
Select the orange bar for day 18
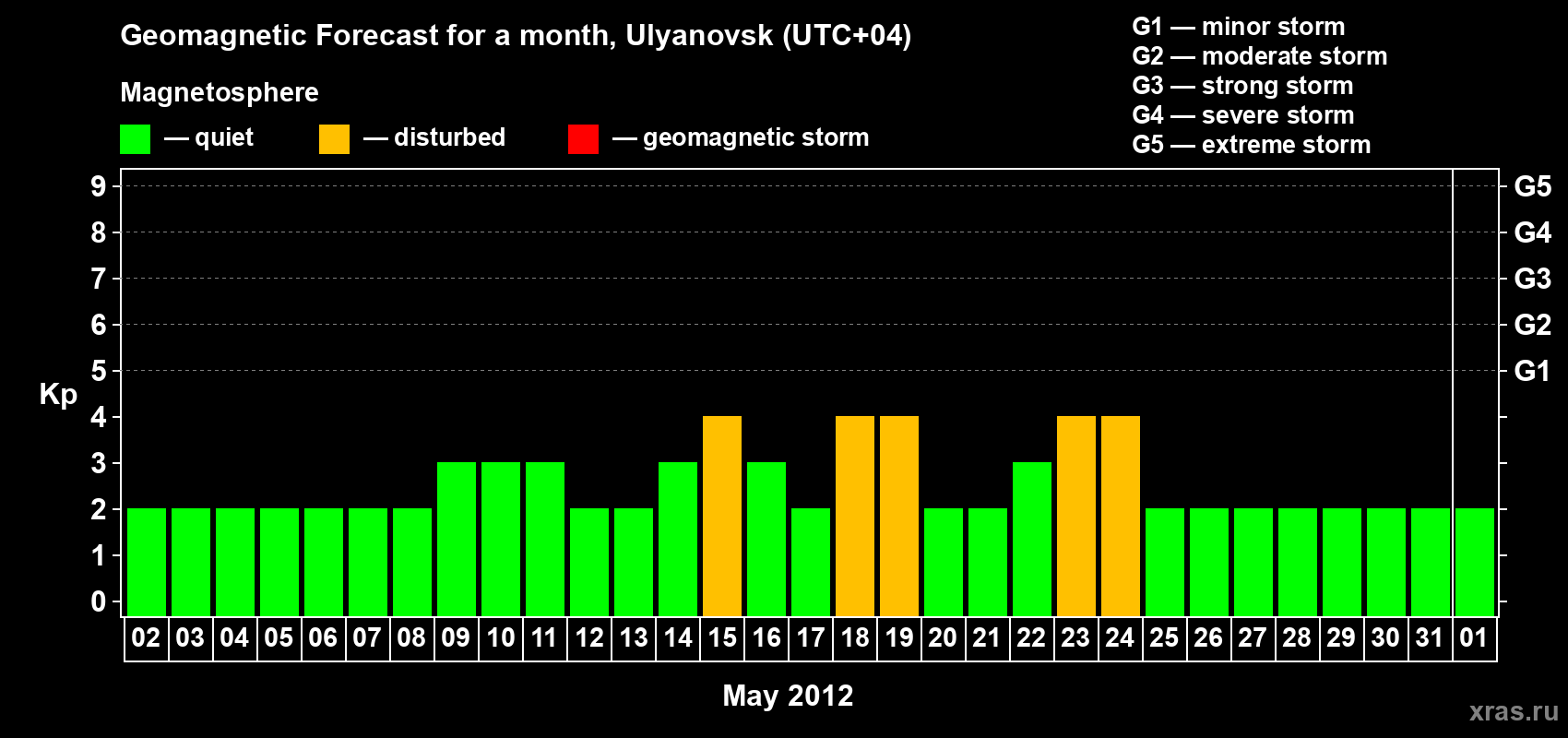click(x=855, y=516)
